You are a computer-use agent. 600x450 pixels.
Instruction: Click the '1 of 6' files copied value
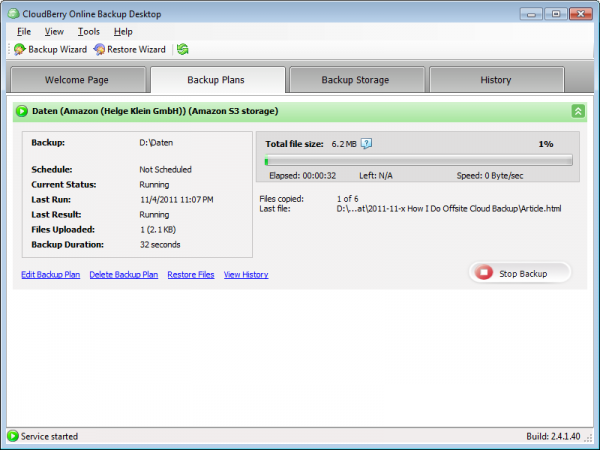(347, 199)
